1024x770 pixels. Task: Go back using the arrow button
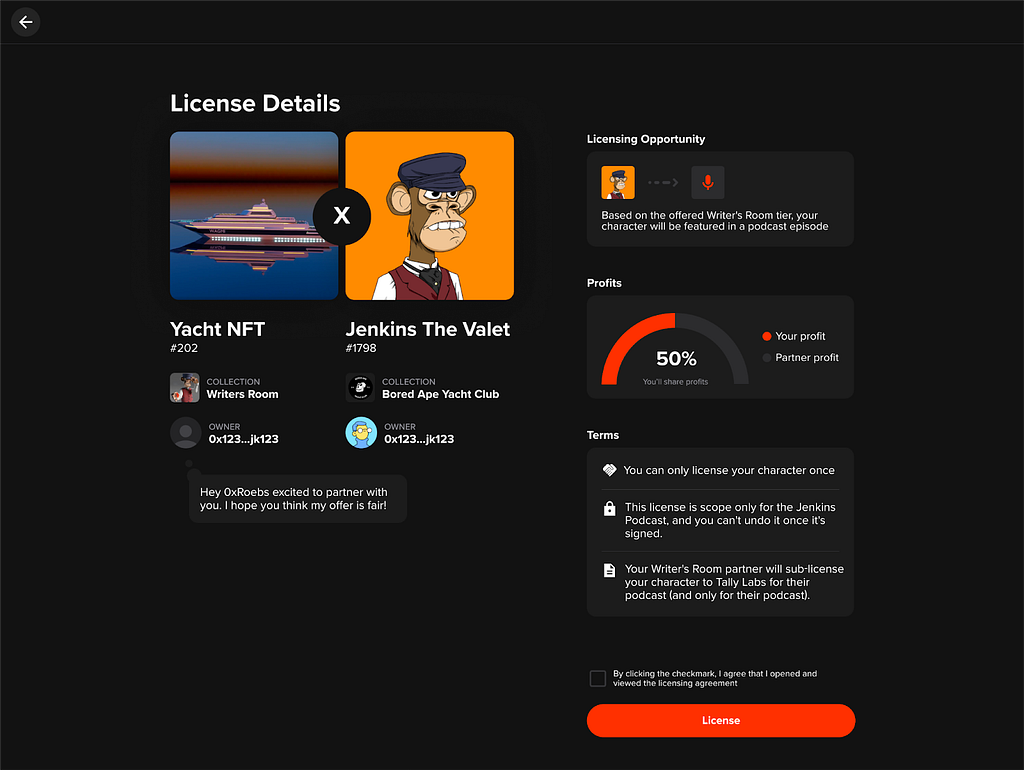pos(25,22)
